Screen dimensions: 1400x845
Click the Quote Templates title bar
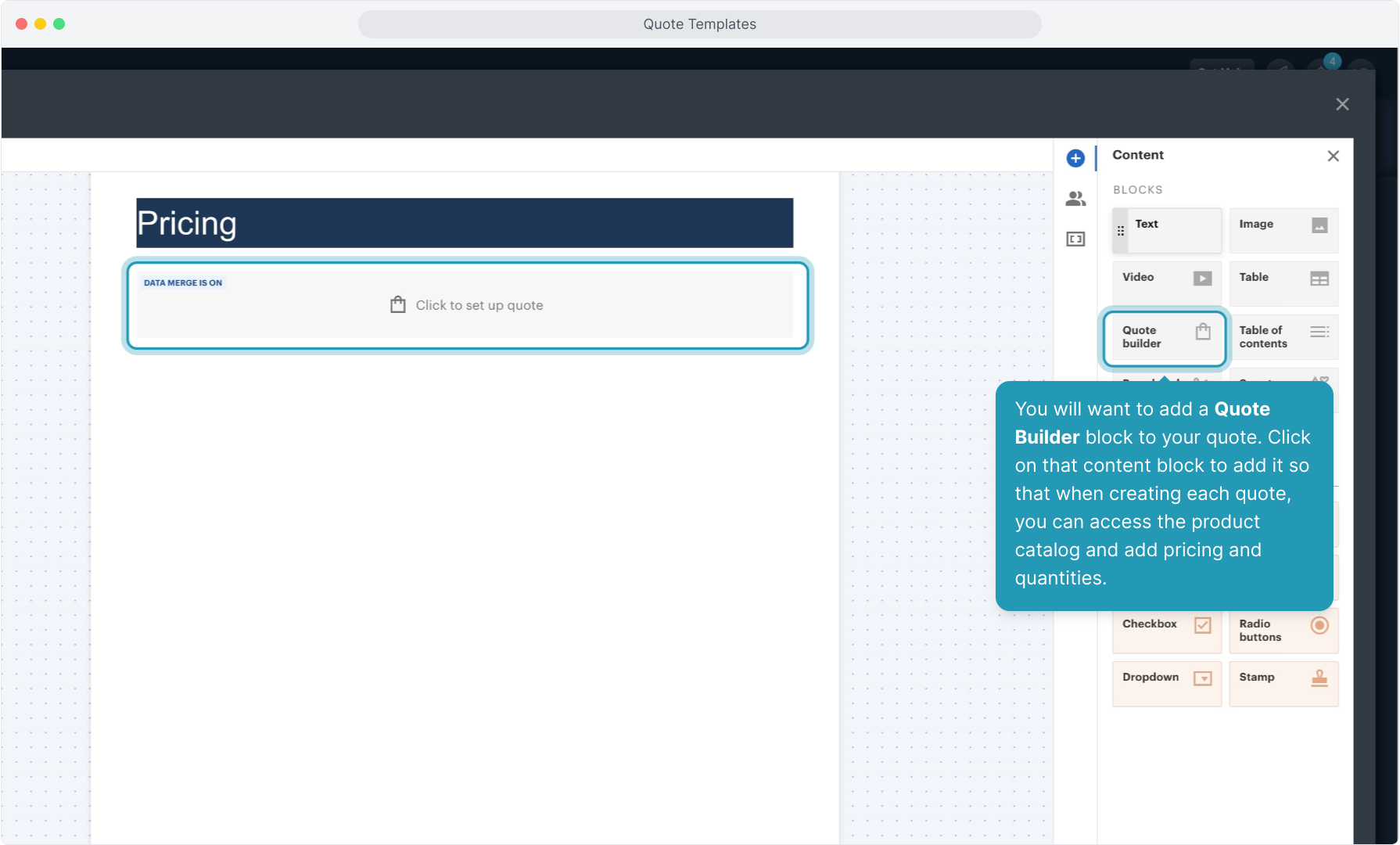pyautogui.click(x=699, y=24)
